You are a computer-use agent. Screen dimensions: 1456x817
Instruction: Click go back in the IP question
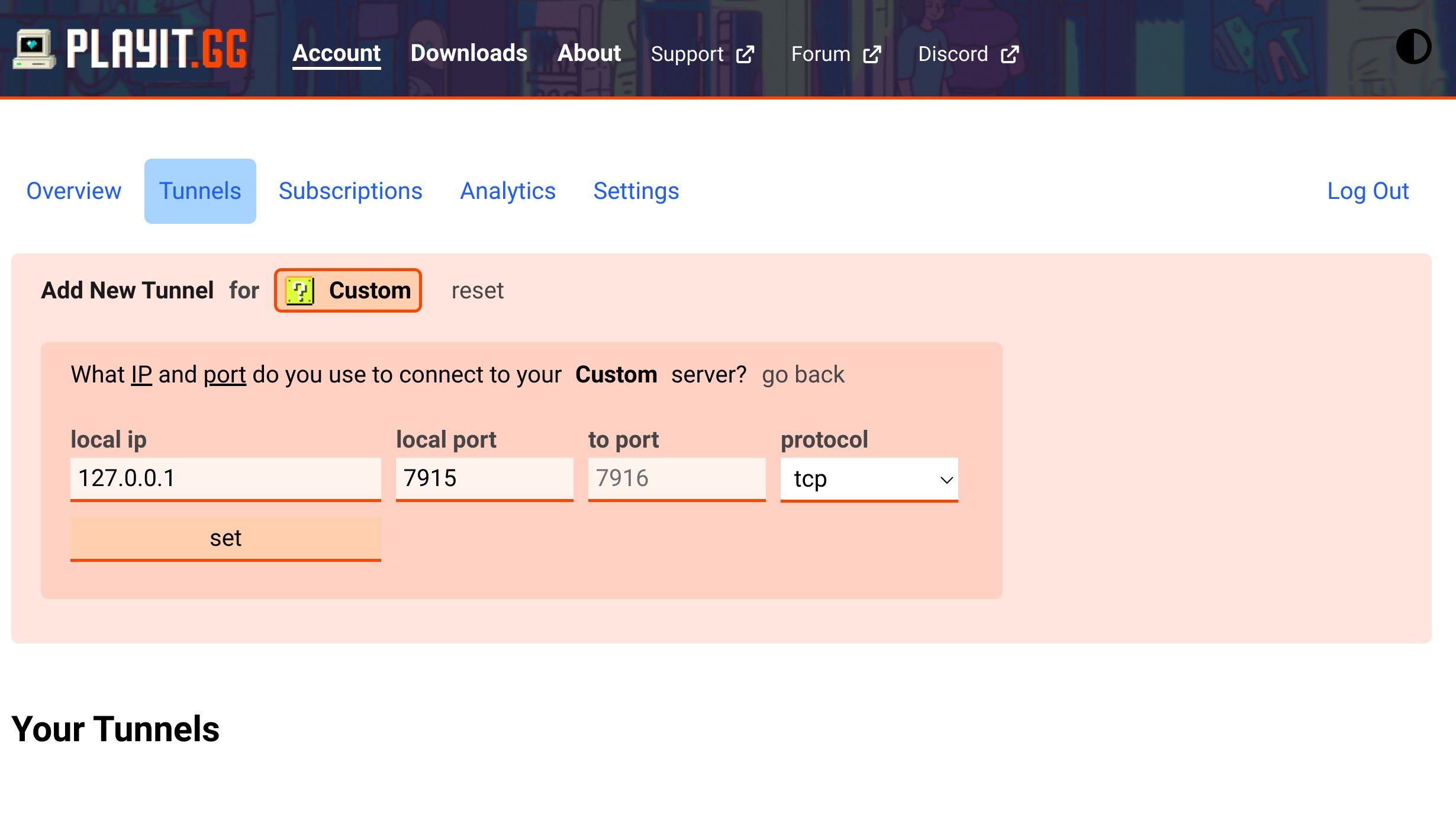[803, 375]
